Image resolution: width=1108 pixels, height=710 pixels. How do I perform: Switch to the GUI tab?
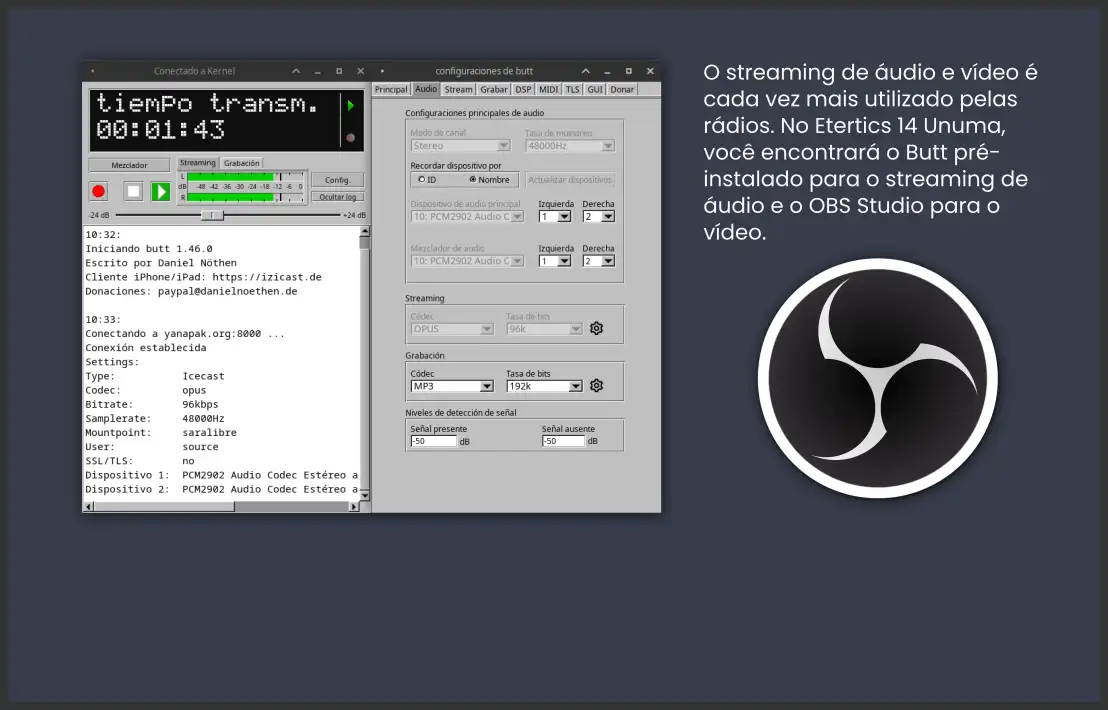click(595, 90)
